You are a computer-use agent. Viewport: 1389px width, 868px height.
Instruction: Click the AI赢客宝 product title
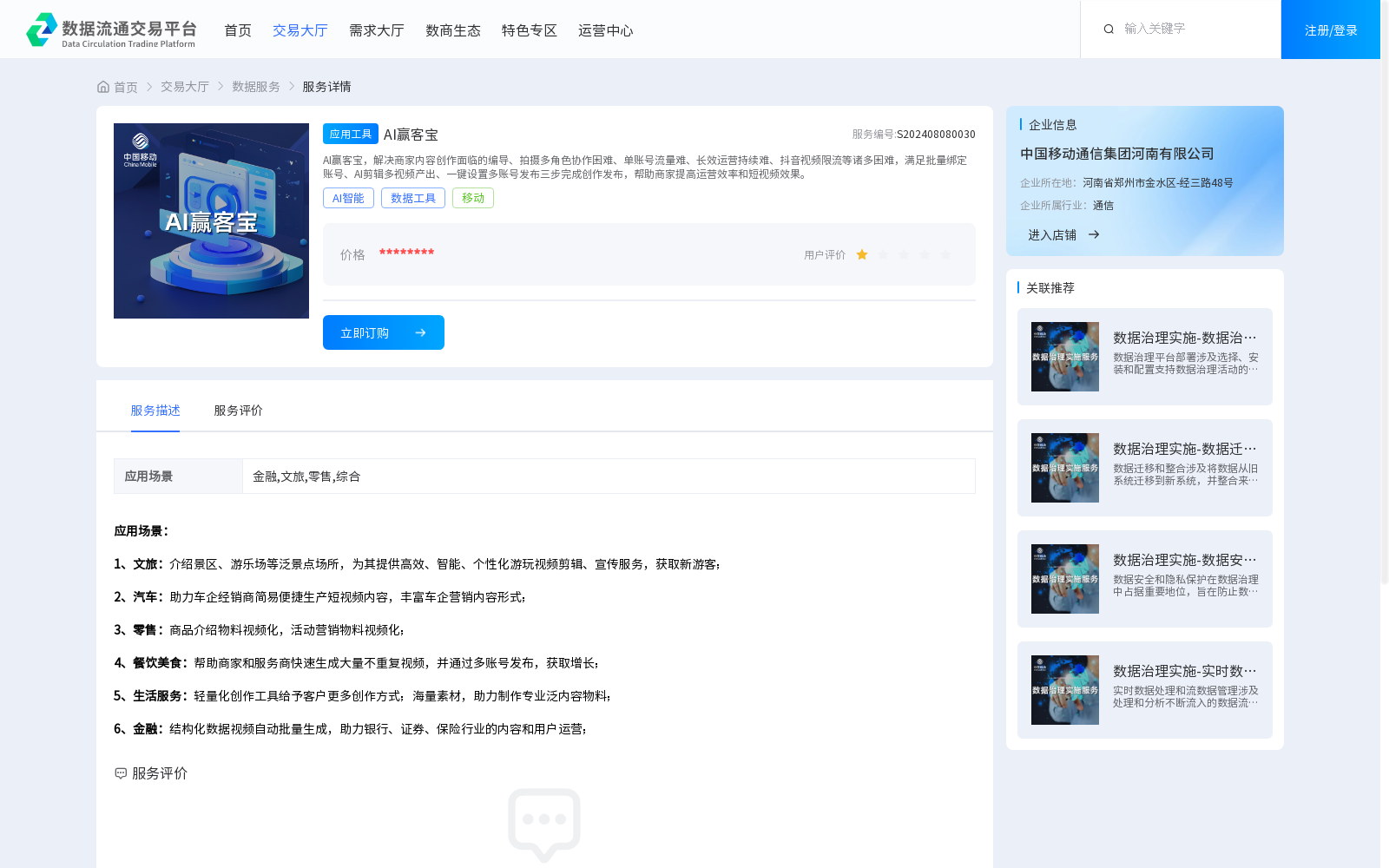pos(411,135)
